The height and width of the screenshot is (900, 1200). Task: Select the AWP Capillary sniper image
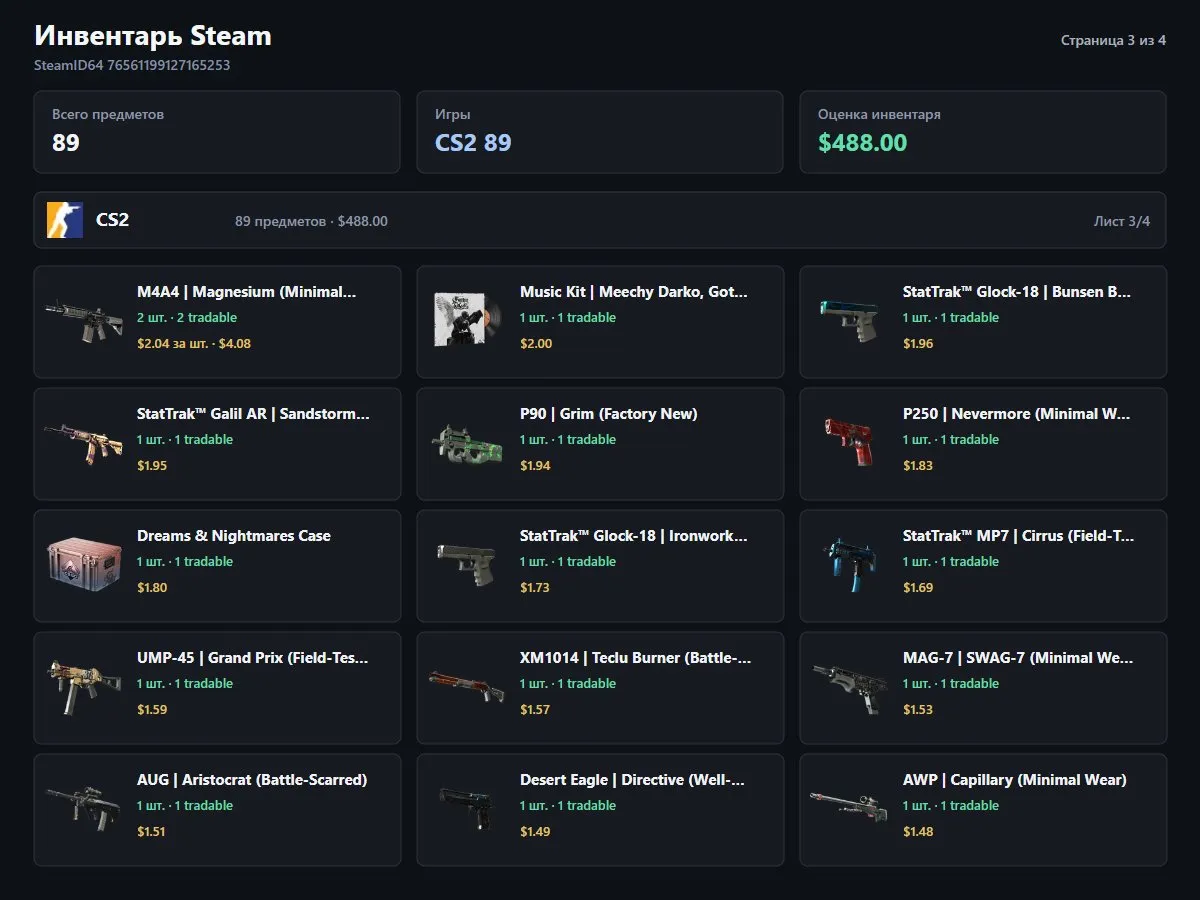point(849,808)
